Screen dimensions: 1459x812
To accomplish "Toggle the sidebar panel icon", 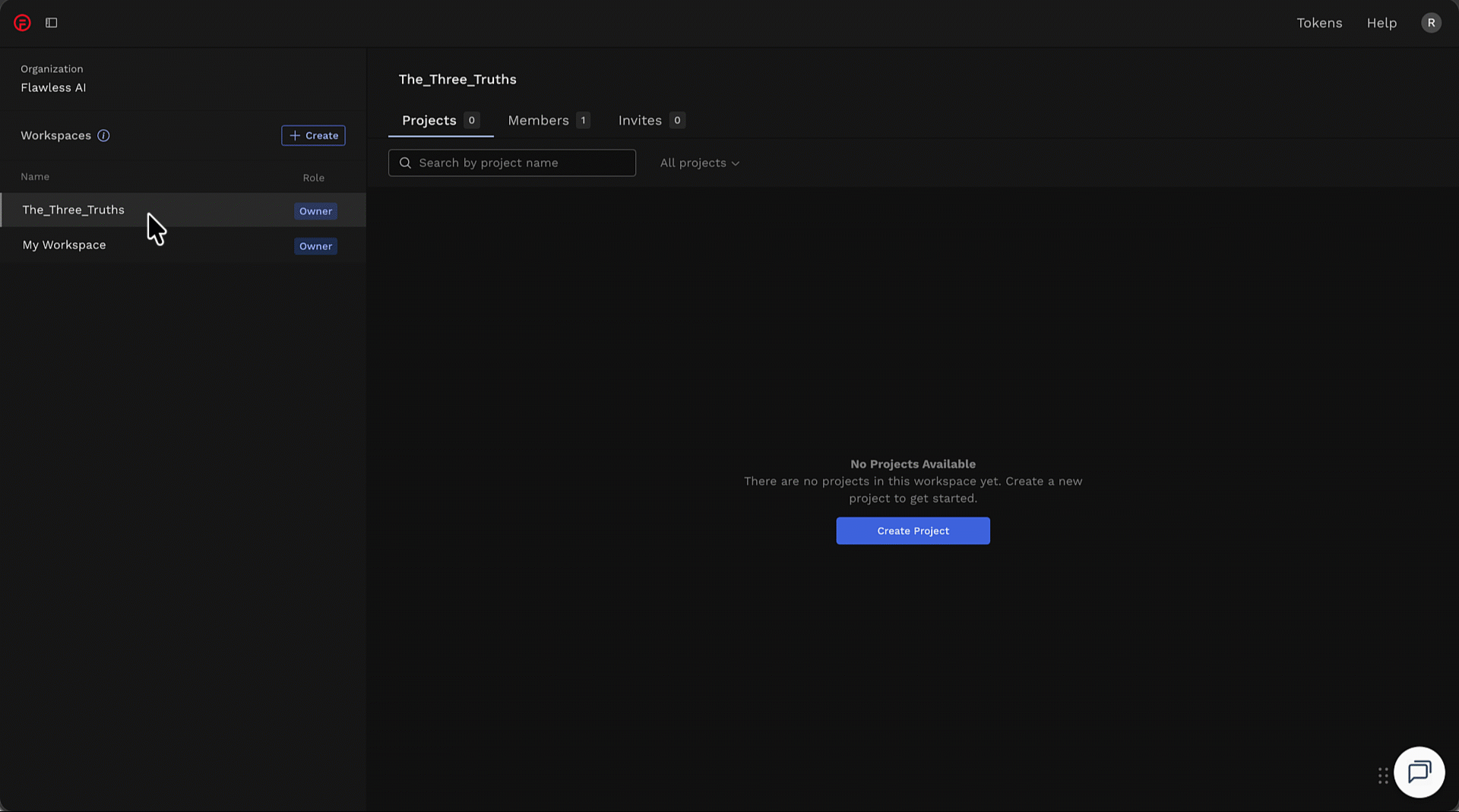I will coord(52,23).
